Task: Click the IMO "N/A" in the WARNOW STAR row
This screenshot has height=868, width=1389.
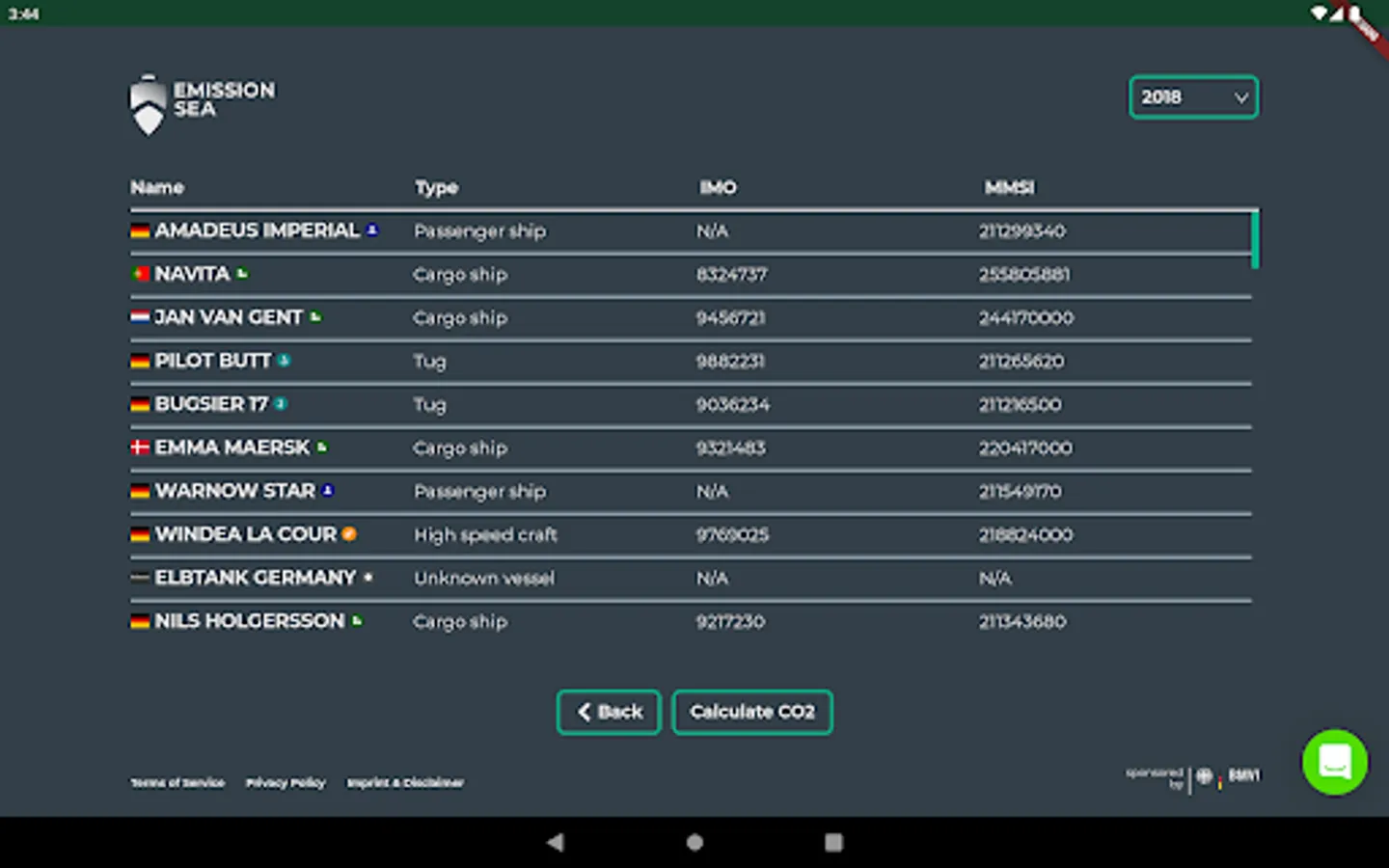Action: tap(713, 491)
